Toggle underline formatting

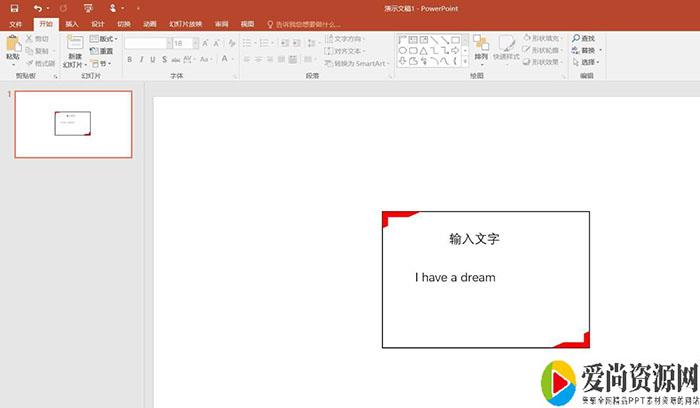point(155,60)
